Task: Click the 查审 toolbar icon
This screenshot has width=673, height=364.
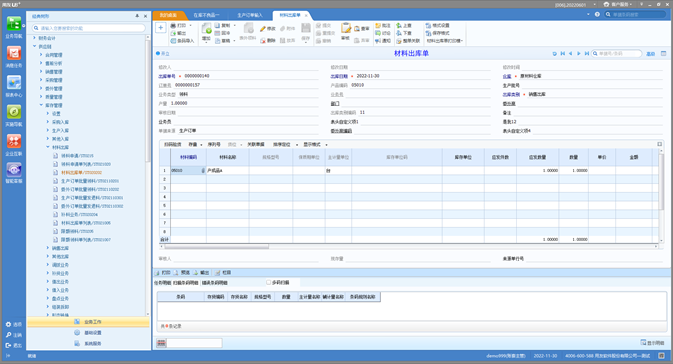Action: 357,29
